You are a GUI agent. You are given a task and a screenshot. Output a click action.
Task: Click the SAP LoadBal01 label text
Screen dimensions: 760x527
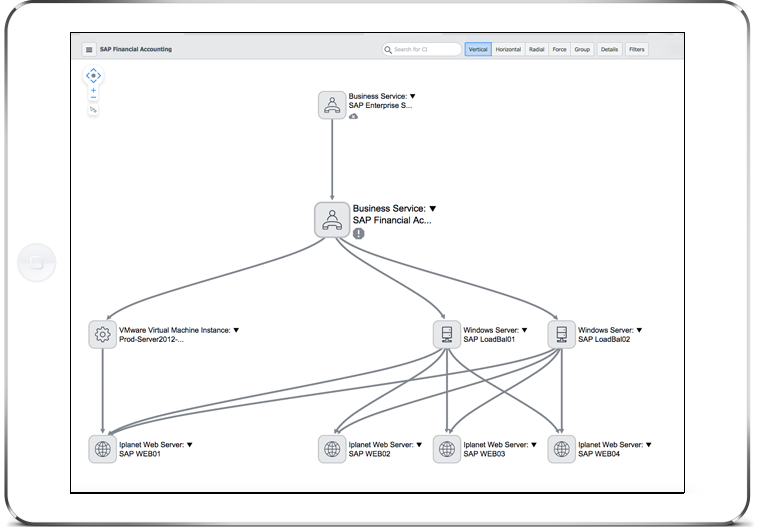coord(489,339)
